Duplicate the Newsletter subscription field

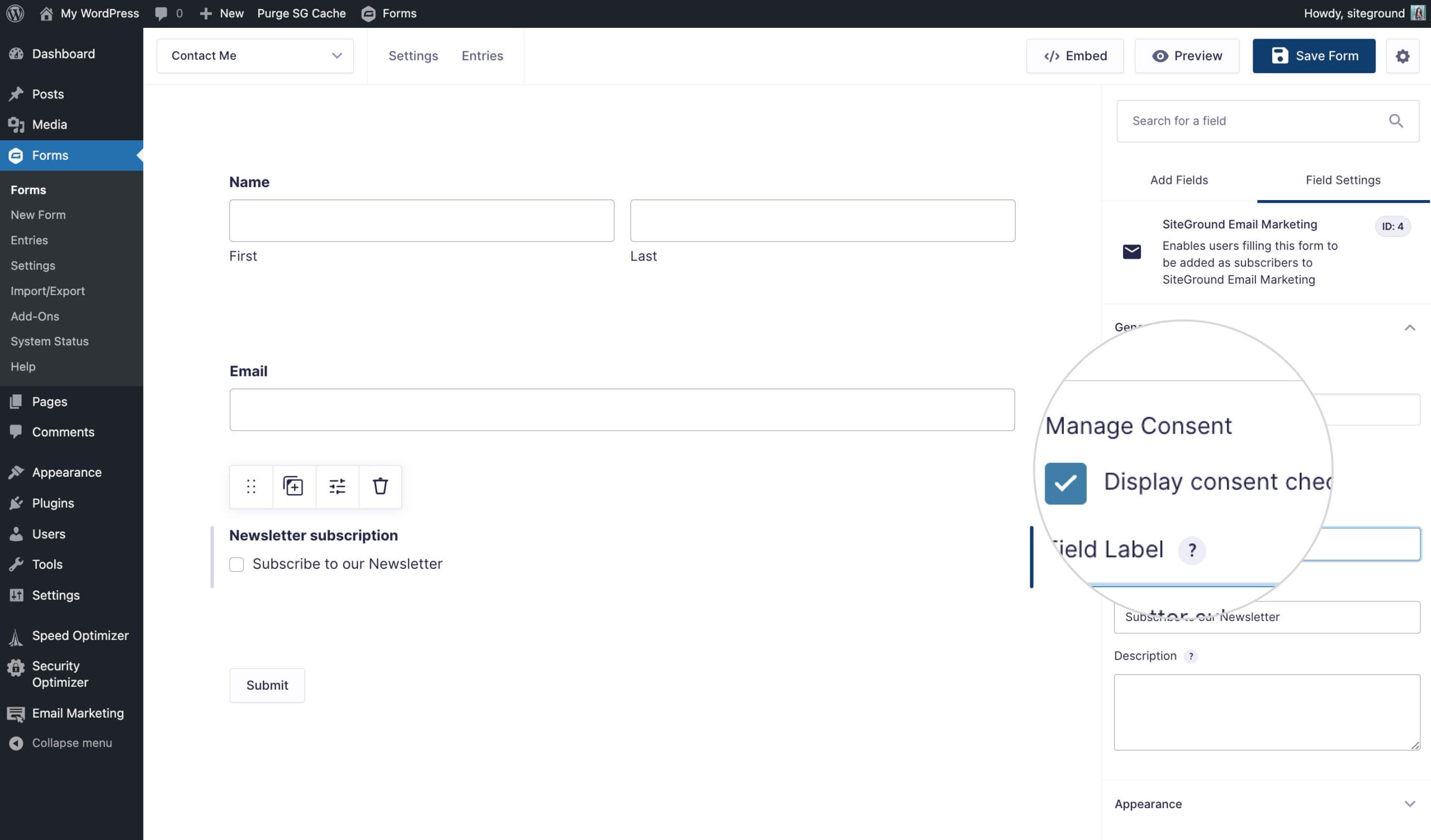point(293,486)
